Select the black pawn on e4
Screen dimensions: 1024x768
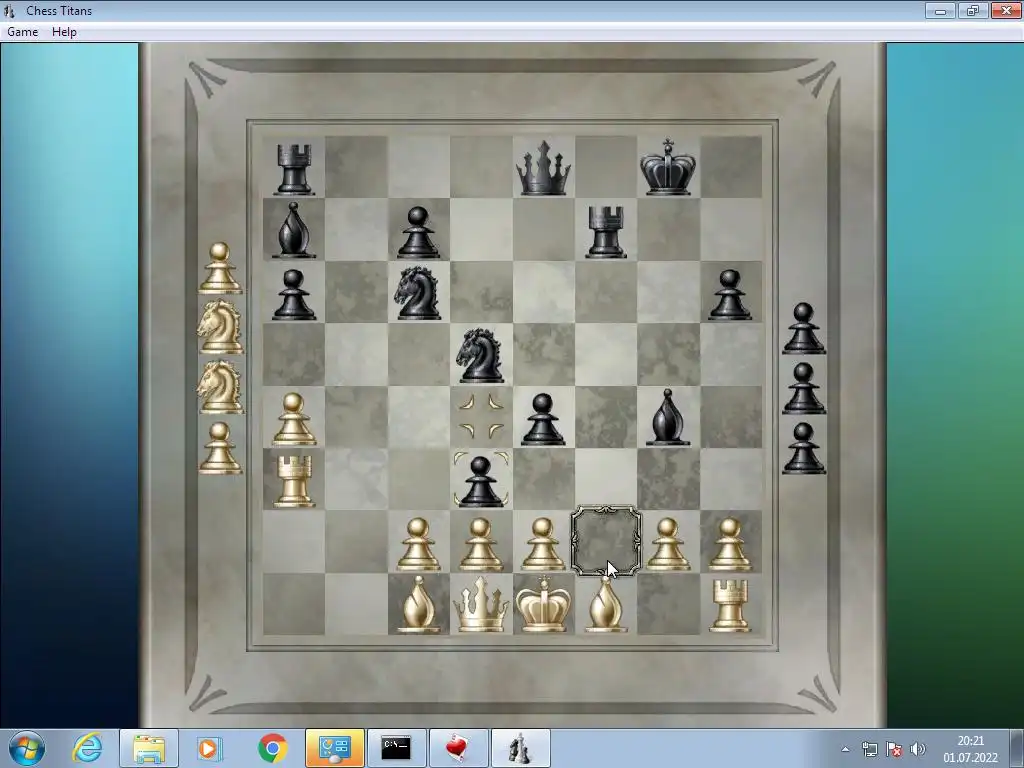[543, 419]
